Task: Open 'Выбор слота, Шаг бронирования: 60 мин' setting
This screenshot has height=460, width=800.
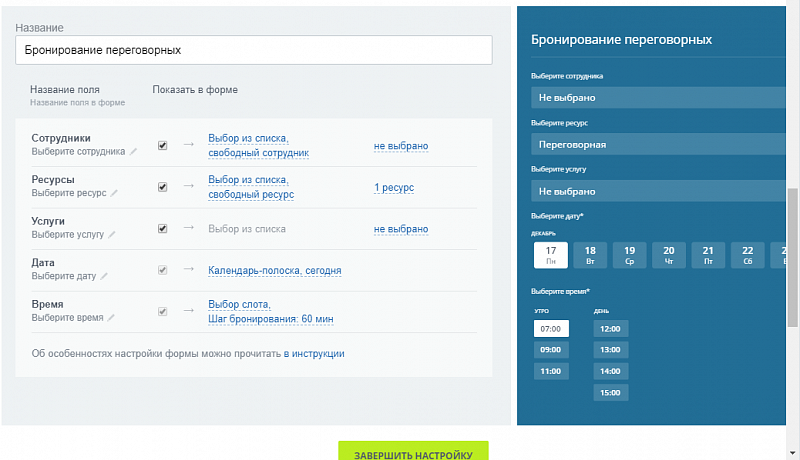Action: point(271,312)
